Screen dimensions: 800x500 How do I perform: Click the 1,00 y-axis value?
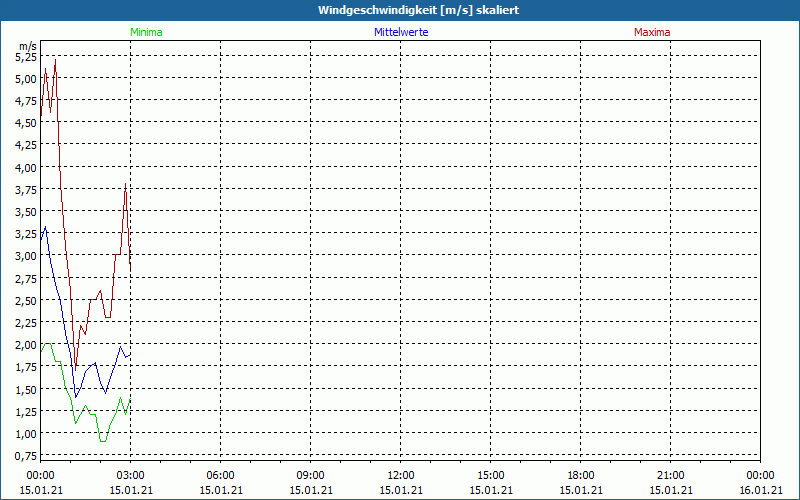(26, 434)
